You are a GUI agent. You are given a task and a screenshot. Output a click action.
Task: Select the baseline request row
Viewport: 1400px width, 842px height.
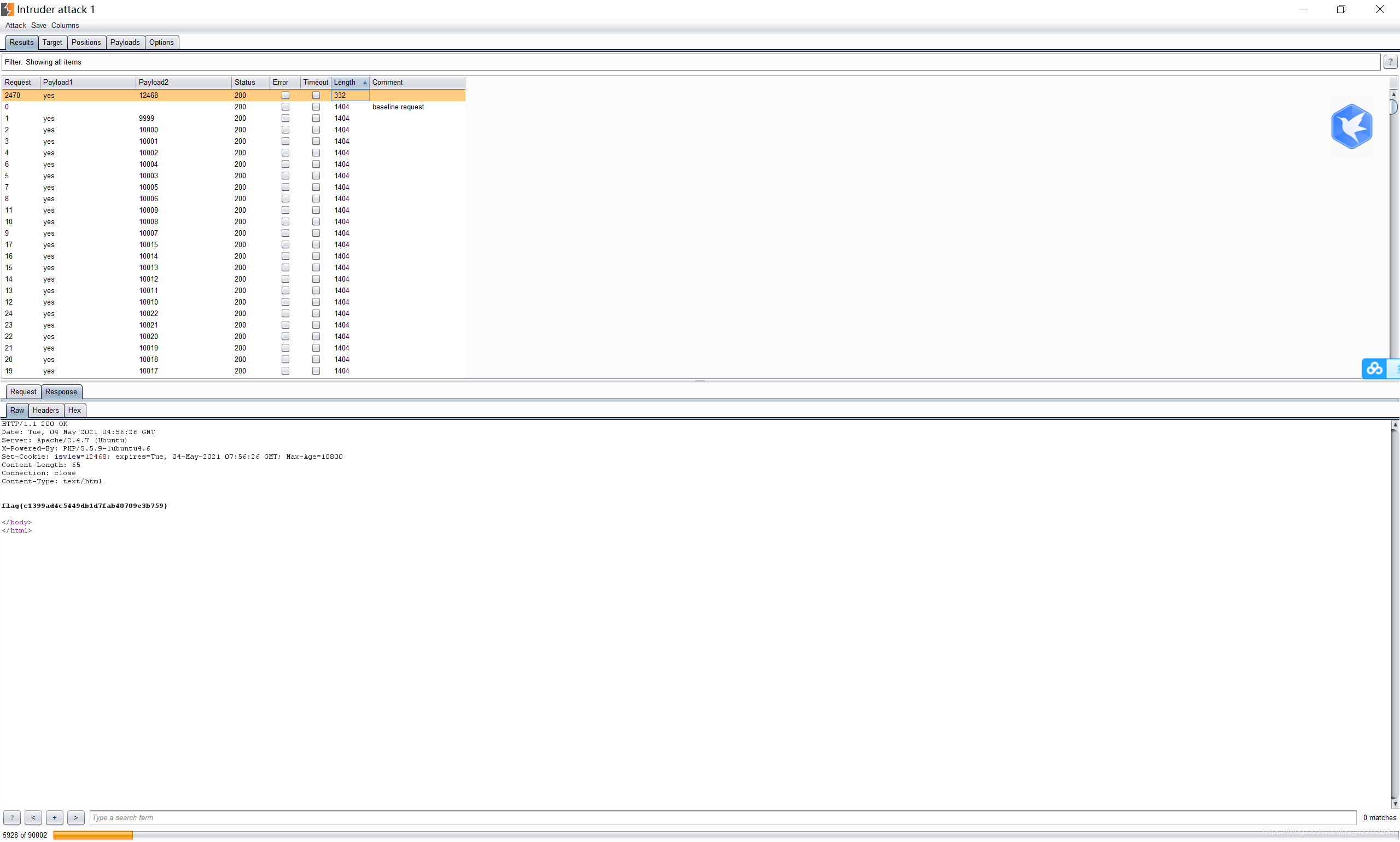(234, 107)
